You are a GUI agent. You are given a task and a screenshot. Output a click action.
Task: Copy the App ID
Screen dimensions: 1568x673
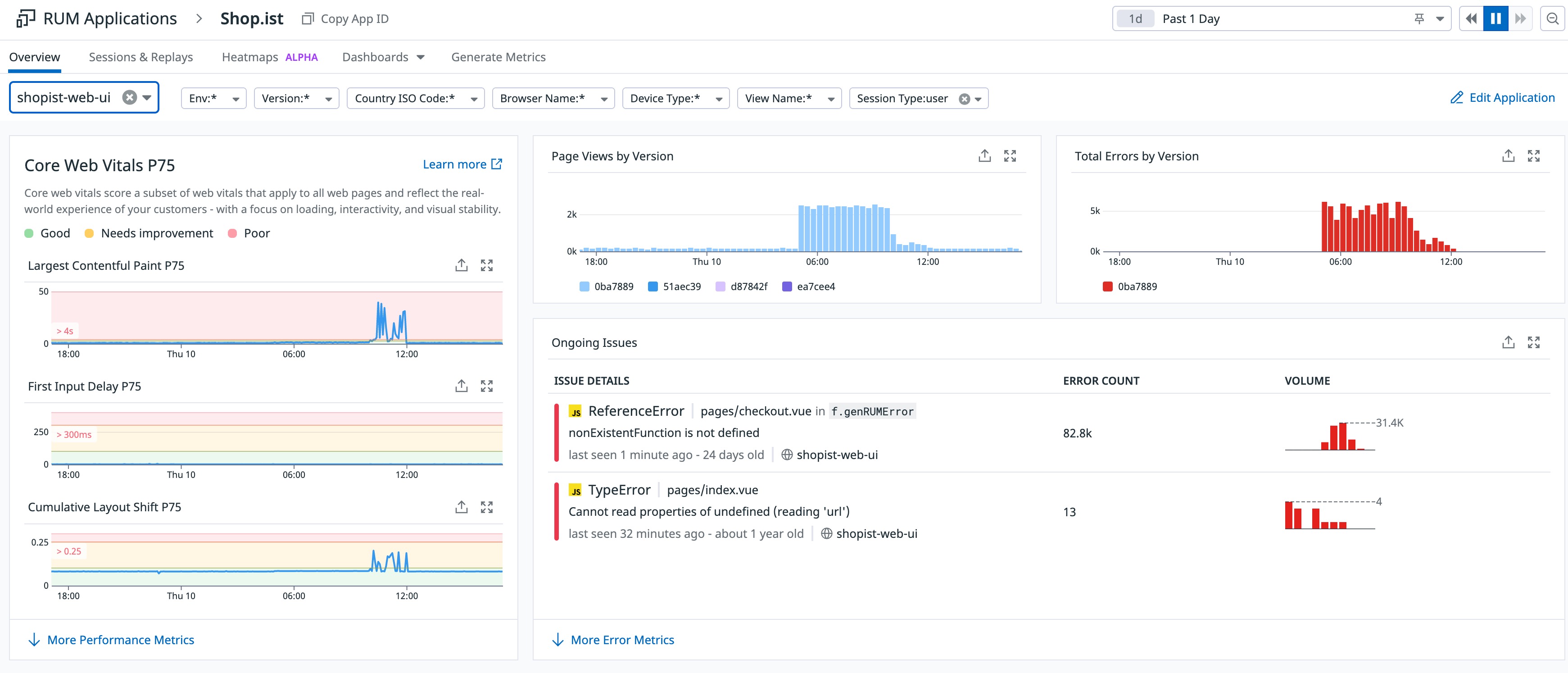tap(344, 18)
